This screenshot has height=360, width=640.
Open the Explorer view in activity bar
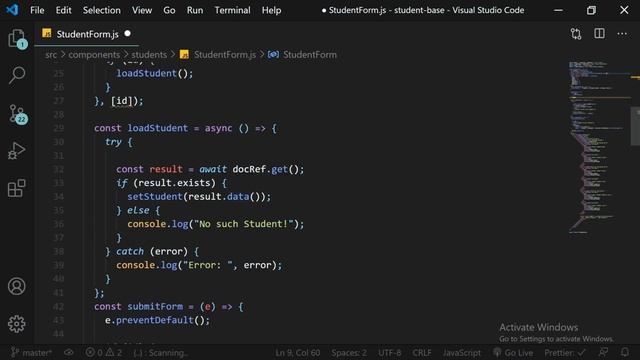pyautogui.click(x=17, y=38)
